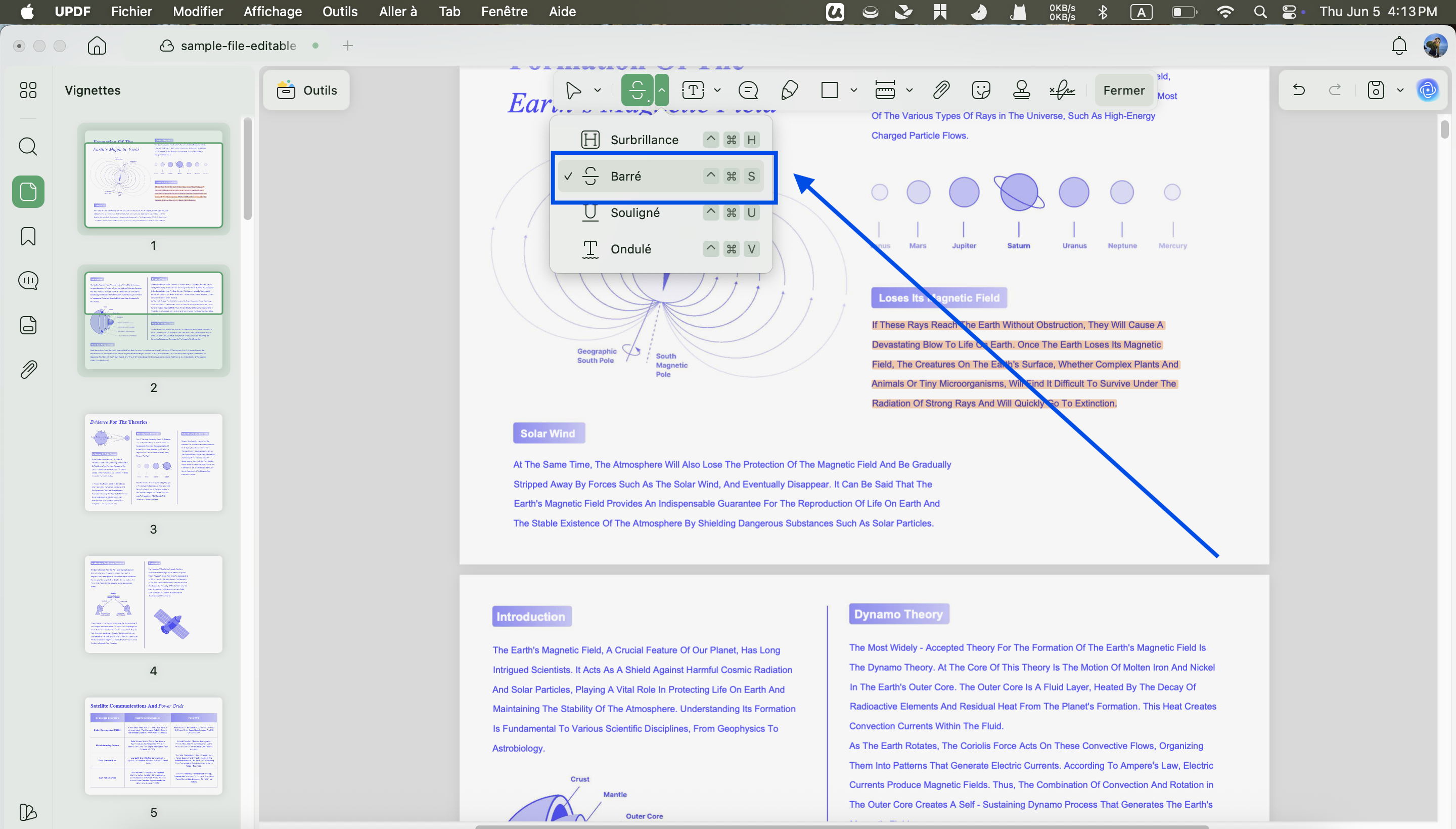Open the comments panel icon

click(x=28, y=280)
